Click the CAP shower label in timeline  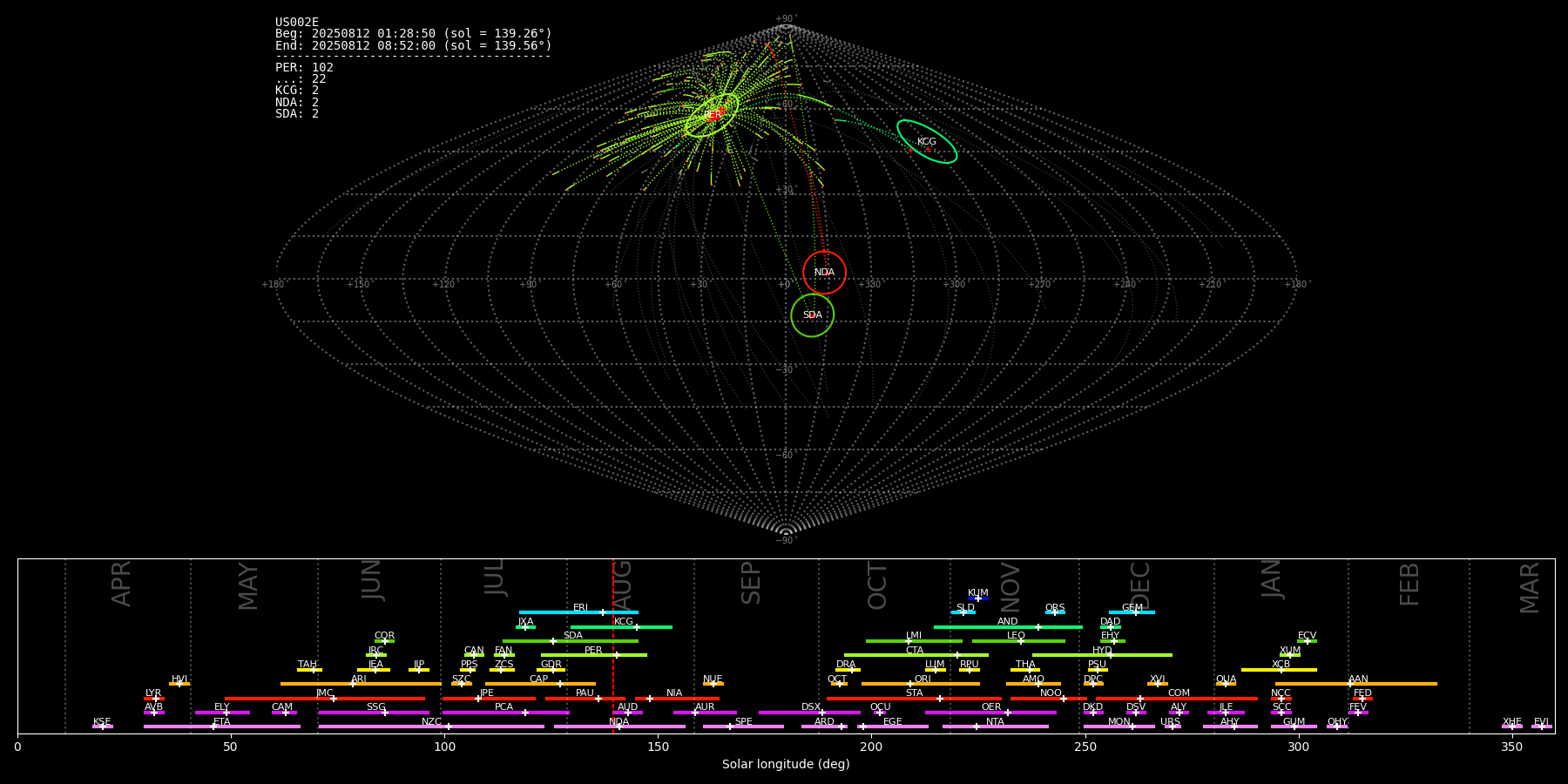pyautogui.click(x=539, y=679)
